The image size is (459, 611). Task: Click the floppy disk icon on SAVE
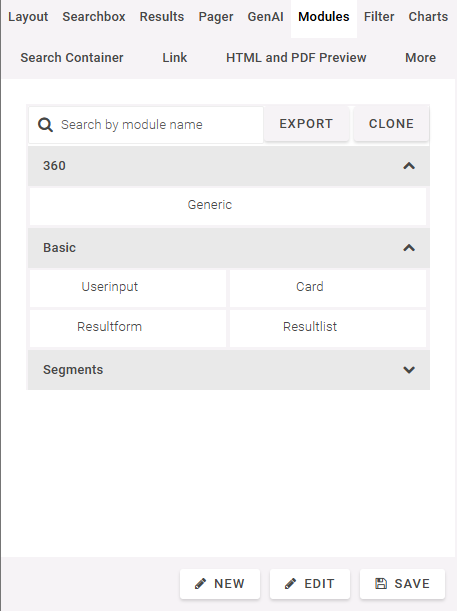pyautogui.click(x=381, y=584)
